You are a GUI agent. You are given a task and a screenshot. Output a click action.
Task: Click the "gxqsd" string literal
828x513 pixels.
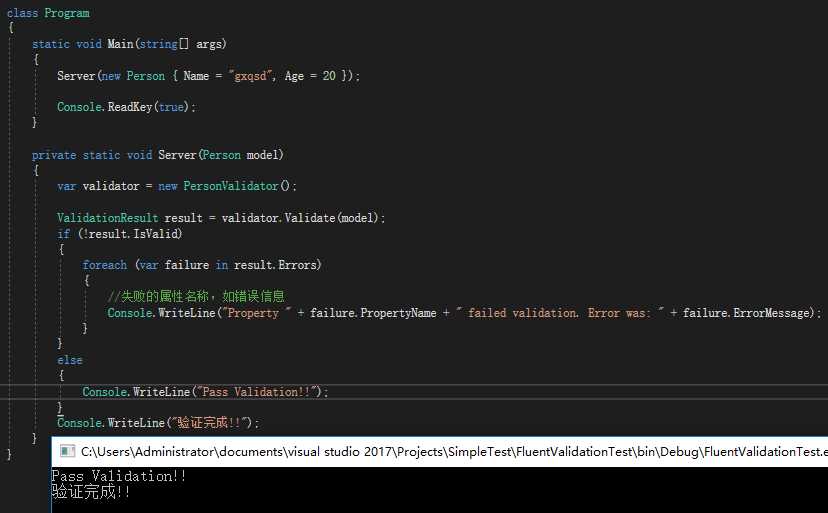pyautogui.click(x=250, y=76)
